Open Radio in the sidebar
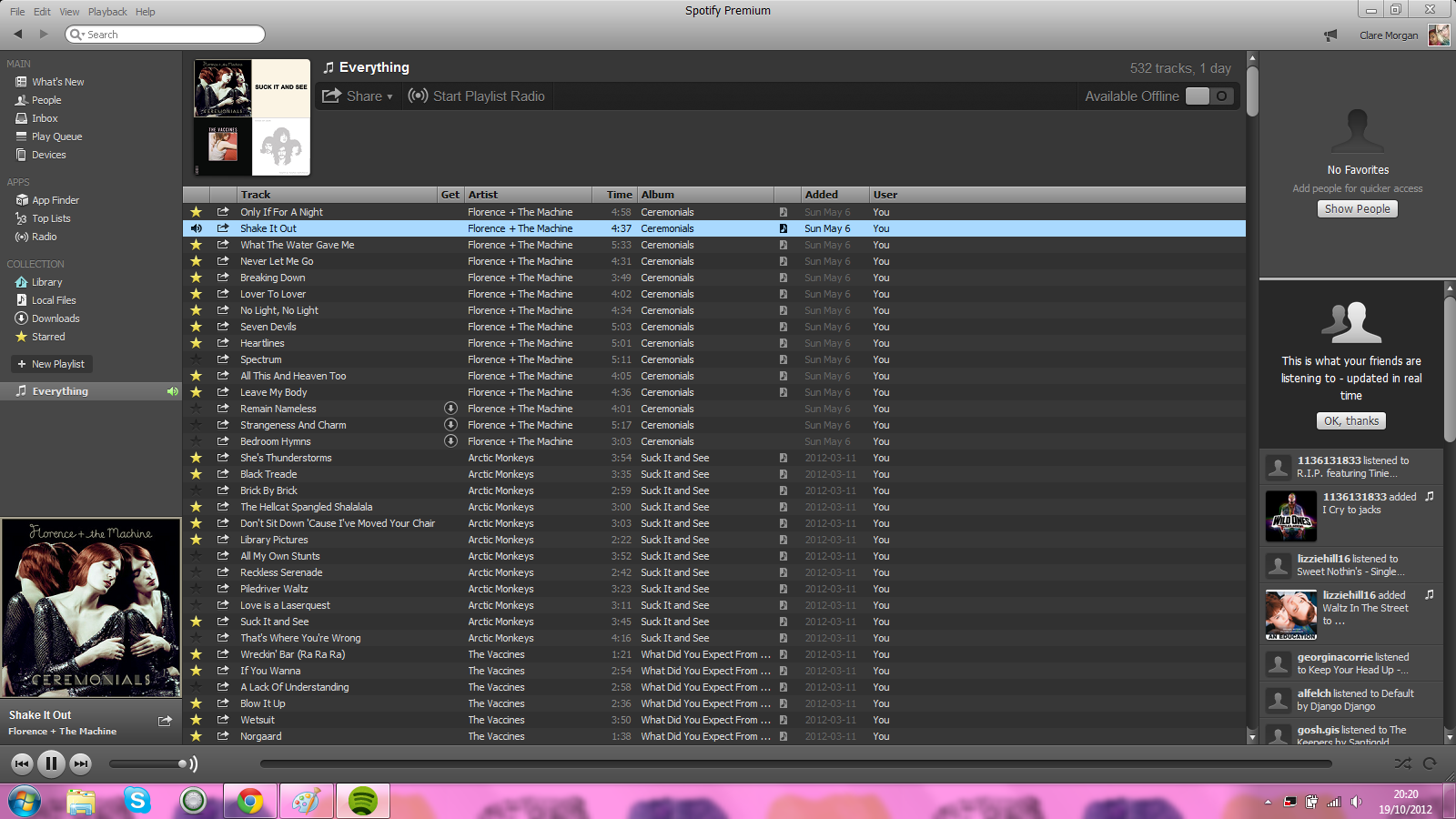 pyautogui.click(x=44, y=237)
